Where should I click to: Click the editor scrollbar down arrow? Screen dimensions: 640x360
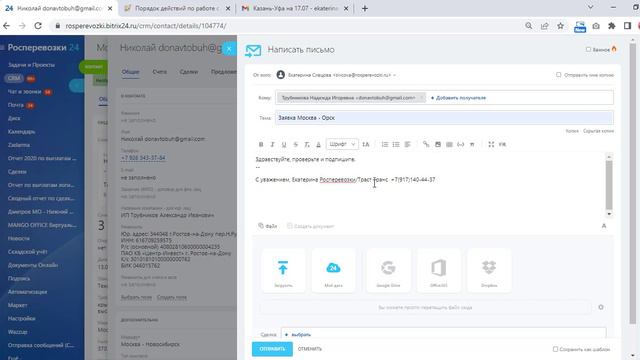609,214
